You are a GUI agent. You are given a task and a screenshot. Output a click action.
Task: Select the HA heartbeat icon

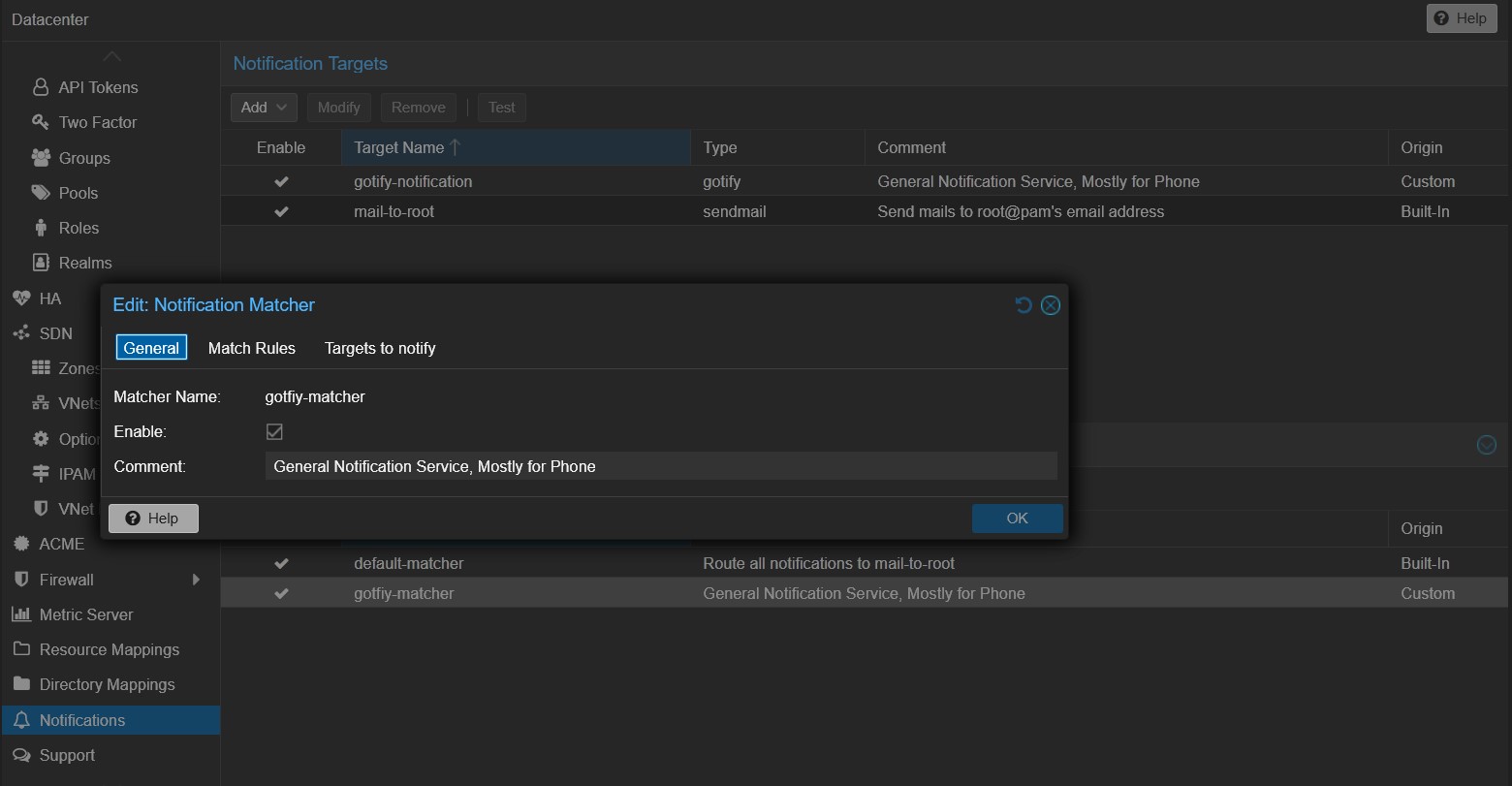pos(21,299)
